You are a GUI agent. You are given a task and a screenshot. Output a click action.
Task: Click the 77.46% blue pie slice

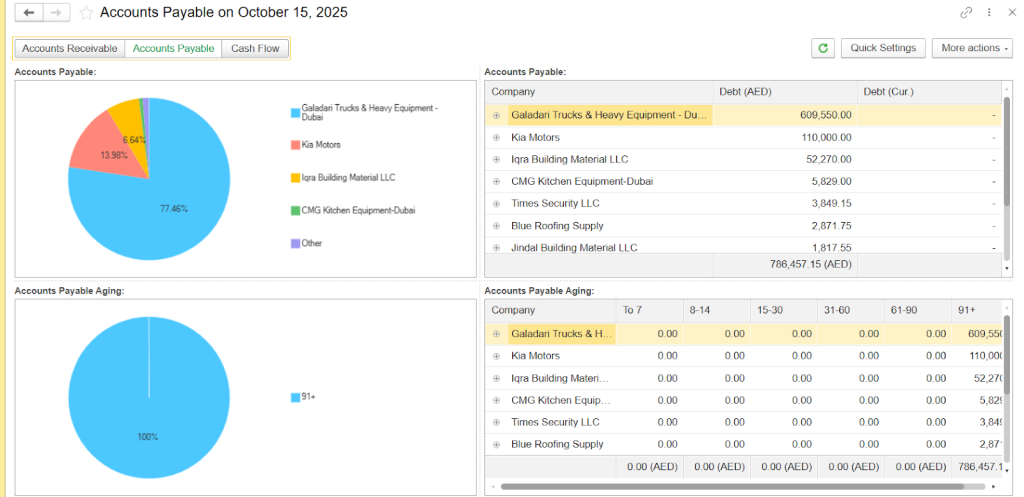pyautogui.click(x=174, y=209)
